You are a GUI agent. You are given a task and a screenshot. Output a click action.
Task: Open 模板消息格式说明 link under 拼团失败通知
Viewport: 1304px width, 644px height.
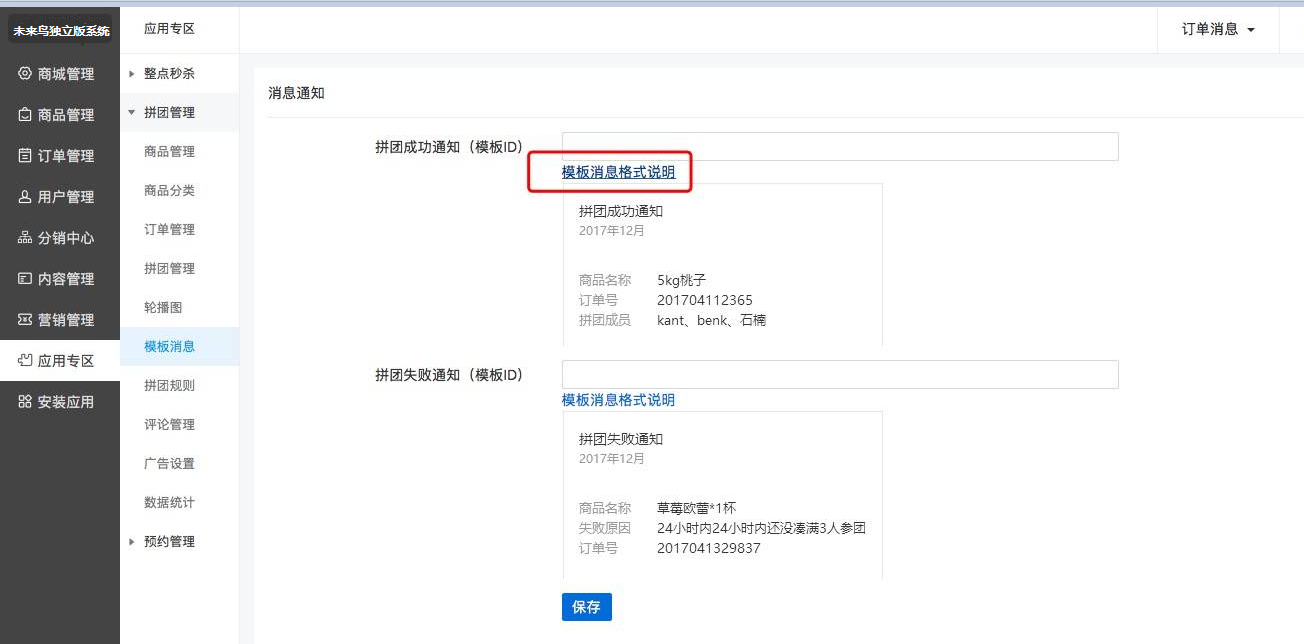(618, 400)
